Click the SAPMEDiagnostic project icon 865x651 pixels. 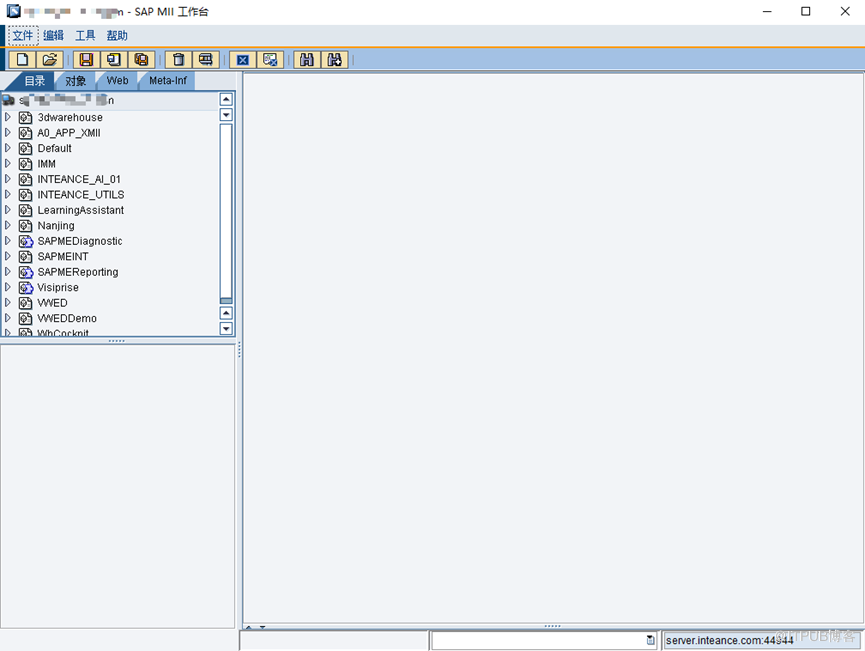pos(26,241)
